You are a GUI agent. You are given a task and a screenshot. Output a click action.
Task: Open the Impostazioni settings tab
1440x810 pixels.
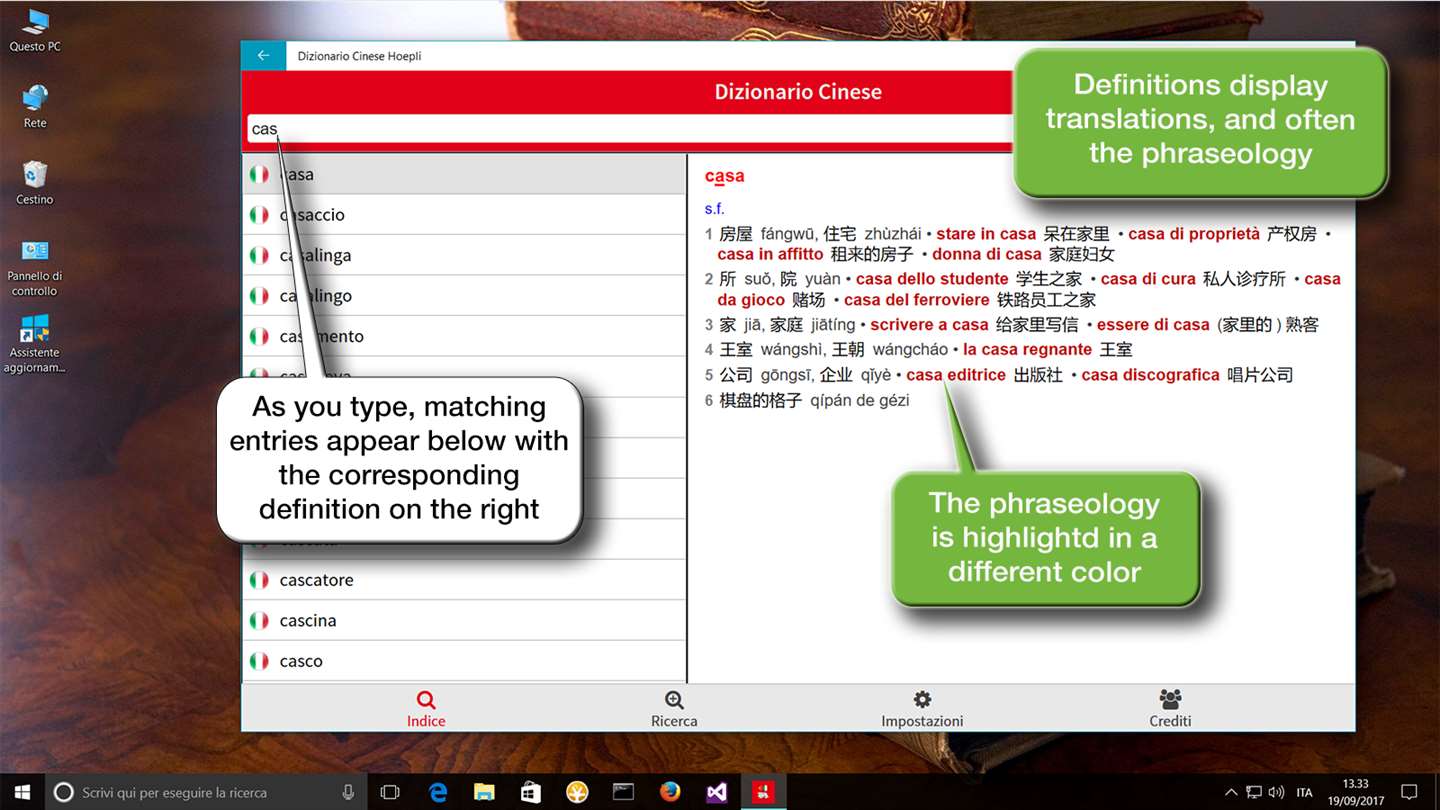[x=922, y=709]
